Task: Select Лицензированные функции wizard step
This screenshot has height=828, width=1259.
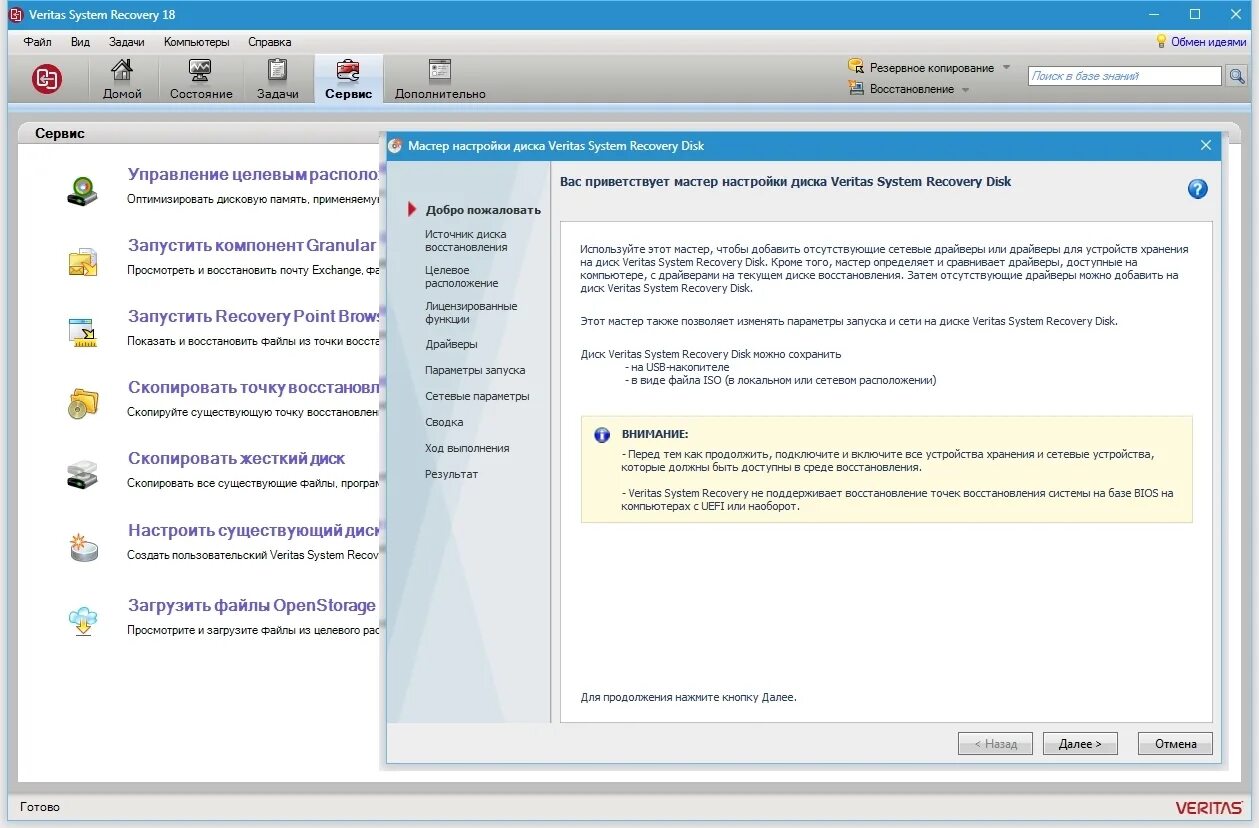Action: 471,312
